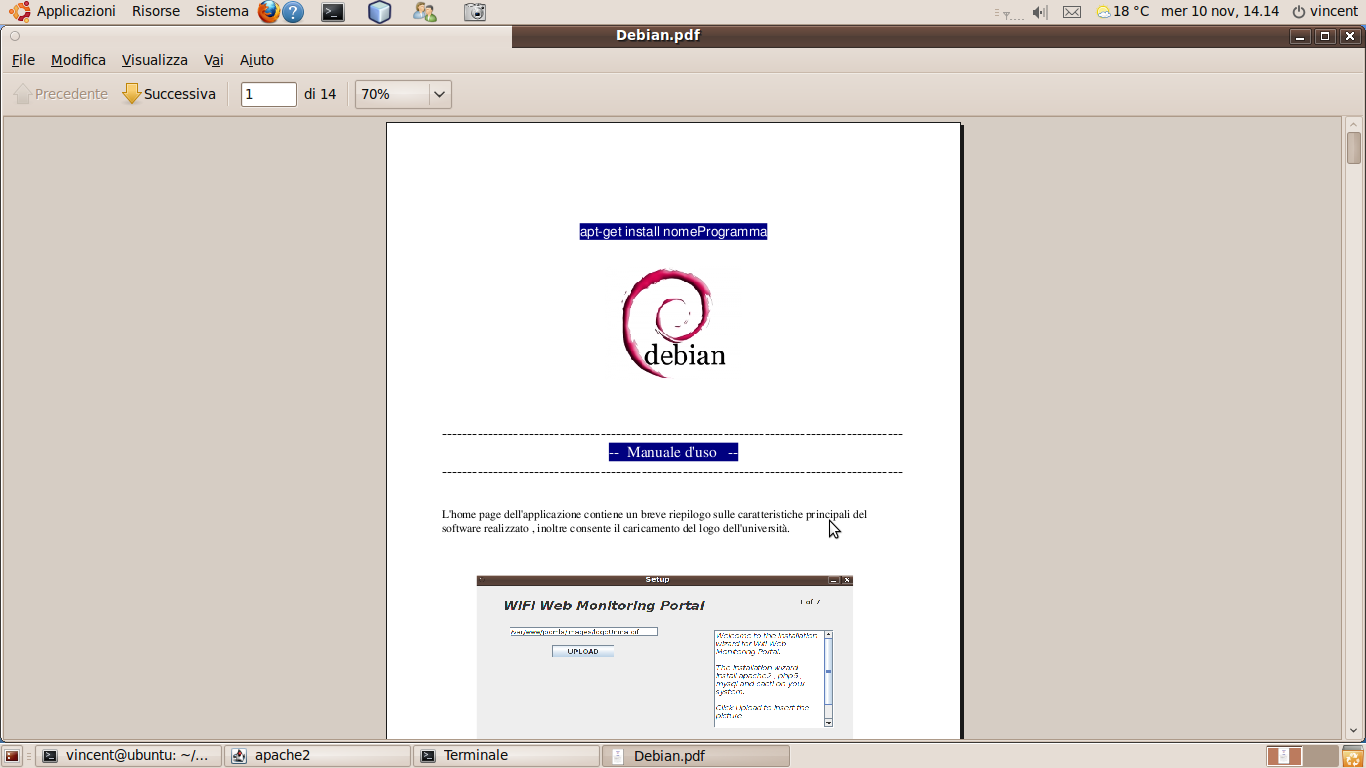Open the blue cube VirtualBox launcher
This screenshot has height=768, width=1366.
pyautogui.click(x=379, y=12)
